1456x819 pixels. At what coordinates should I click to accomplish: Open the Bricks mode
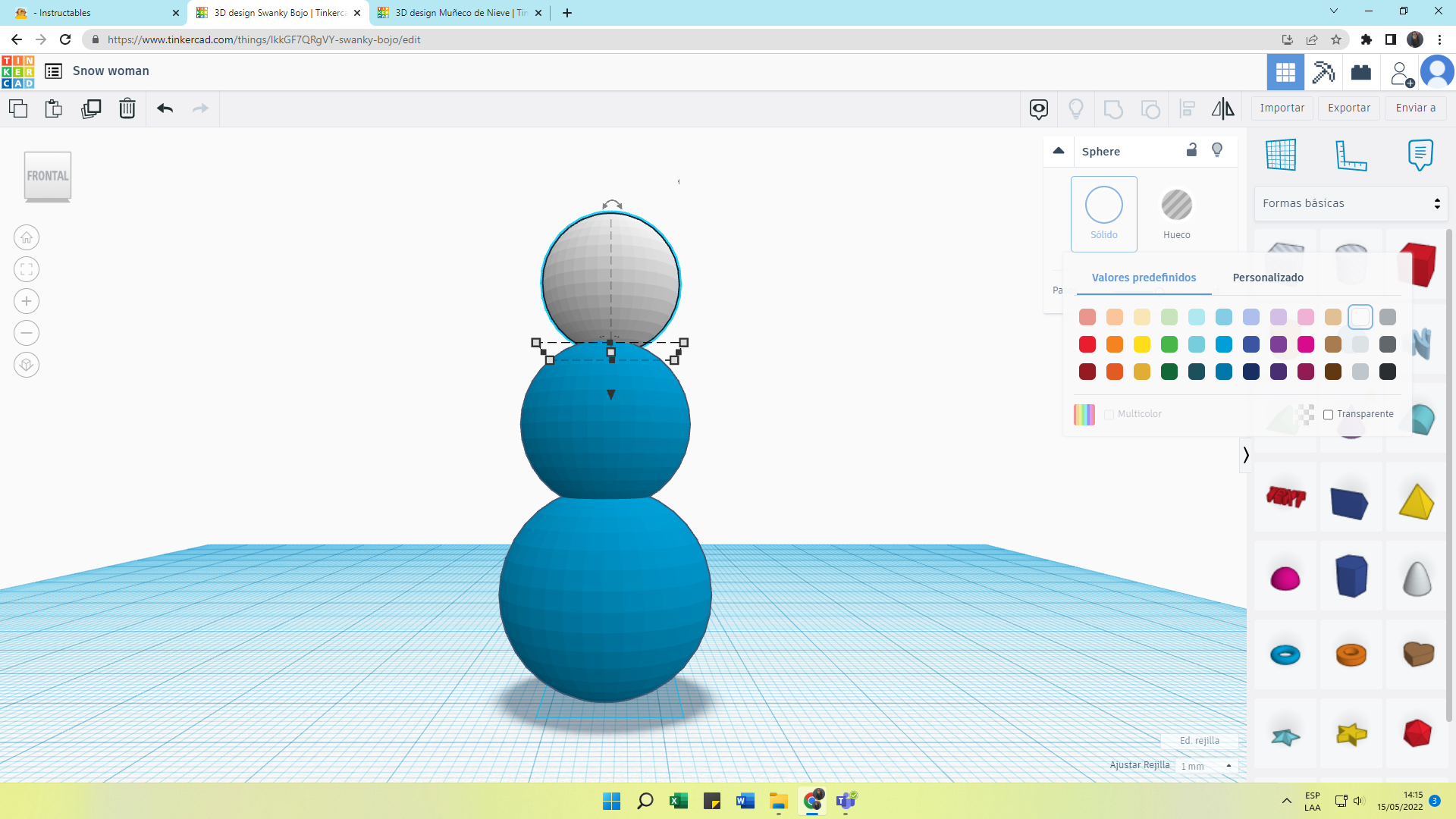pyautogui.click(x=1361, y=72)
